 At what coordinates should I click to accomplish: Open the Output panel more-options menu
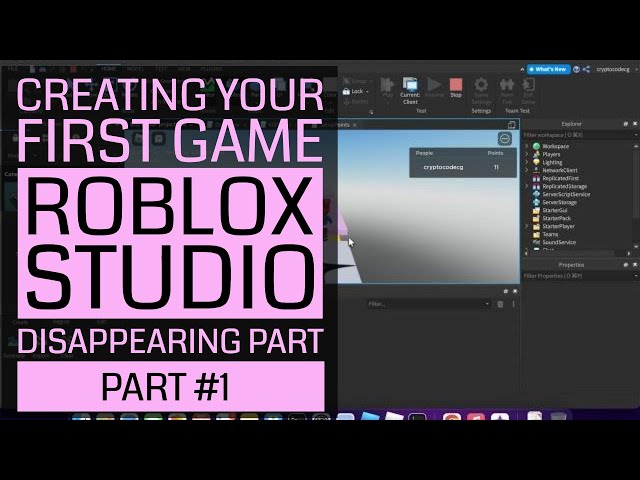click(x=513, y=304)
